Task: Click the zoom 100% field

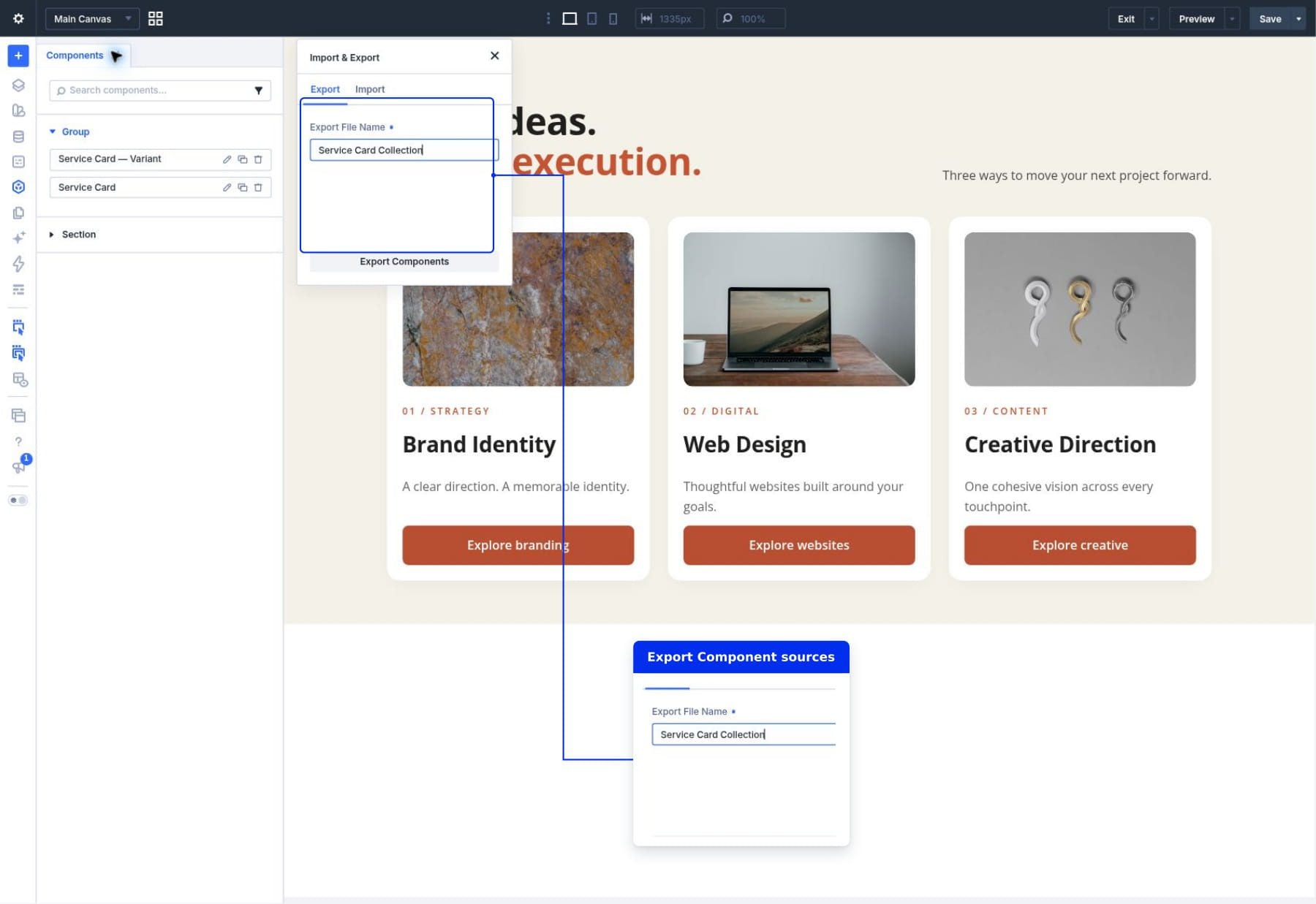Action: 751,18
